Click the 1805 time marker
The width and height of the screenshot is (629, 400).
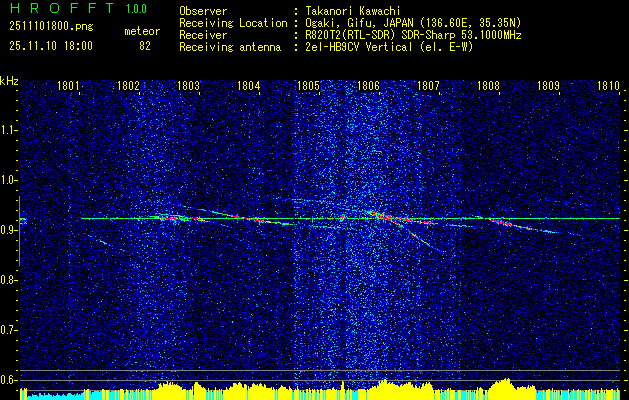[308, 85]
